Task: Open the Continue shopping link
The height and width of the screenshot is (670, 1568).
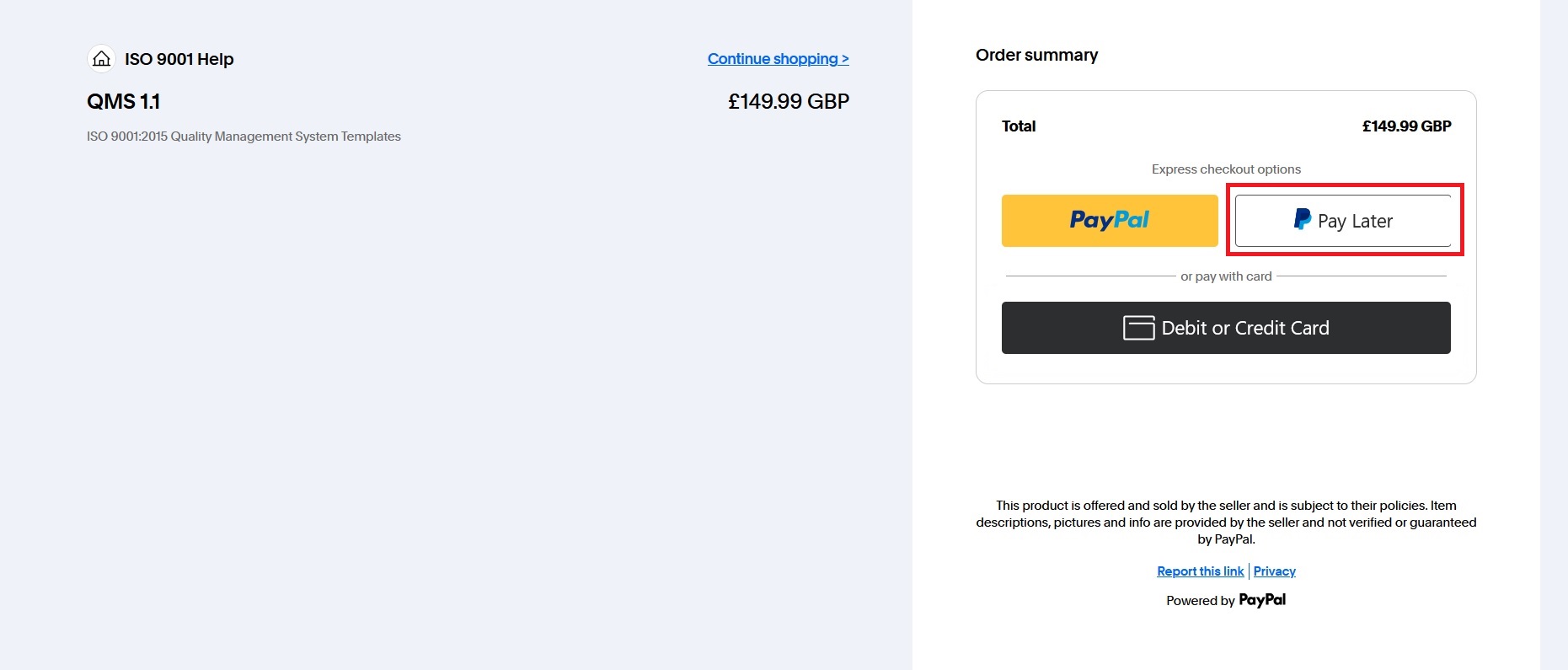Action: pyautogui.click(x=779, y=59)
